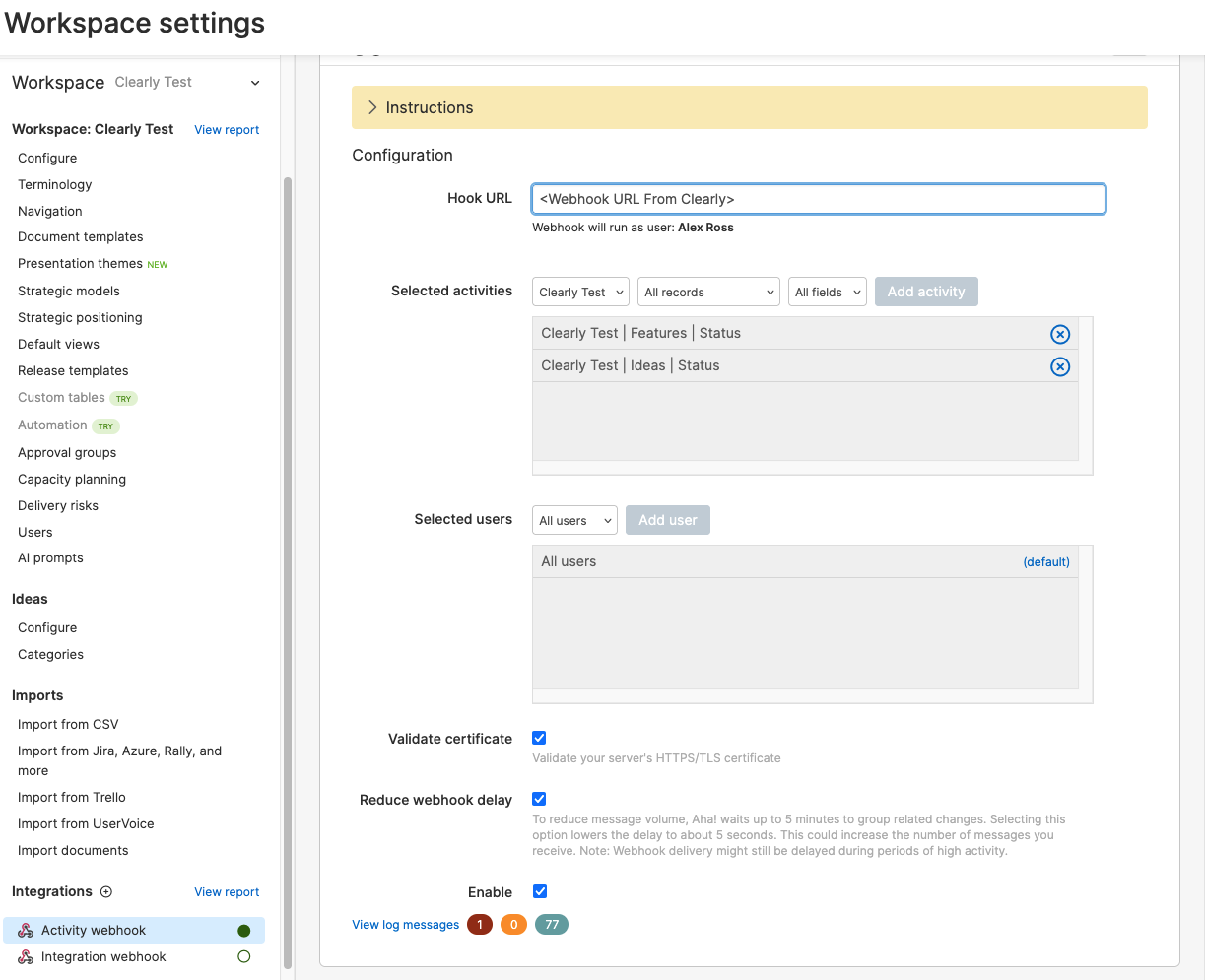This screenshot has height=980, width=1205.
Task: Open the All records dropdown
Action: [709, 292]
